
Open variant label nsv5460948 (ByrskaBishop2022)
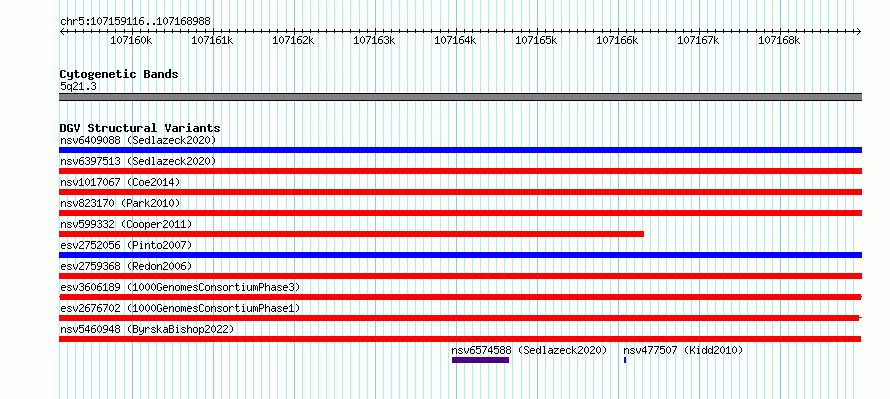point(147,329)
